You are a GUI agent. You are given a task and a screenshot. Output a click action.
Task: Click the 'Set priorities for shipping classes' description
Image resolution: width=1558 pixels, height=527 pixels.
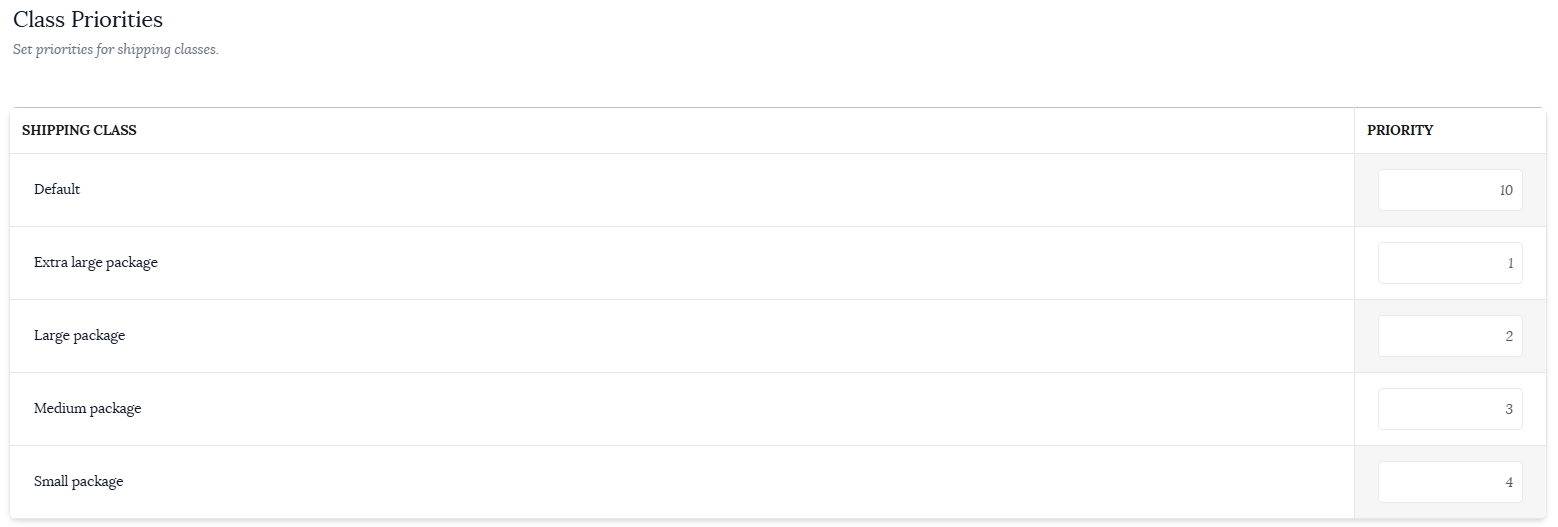click(x=116, y=49)
